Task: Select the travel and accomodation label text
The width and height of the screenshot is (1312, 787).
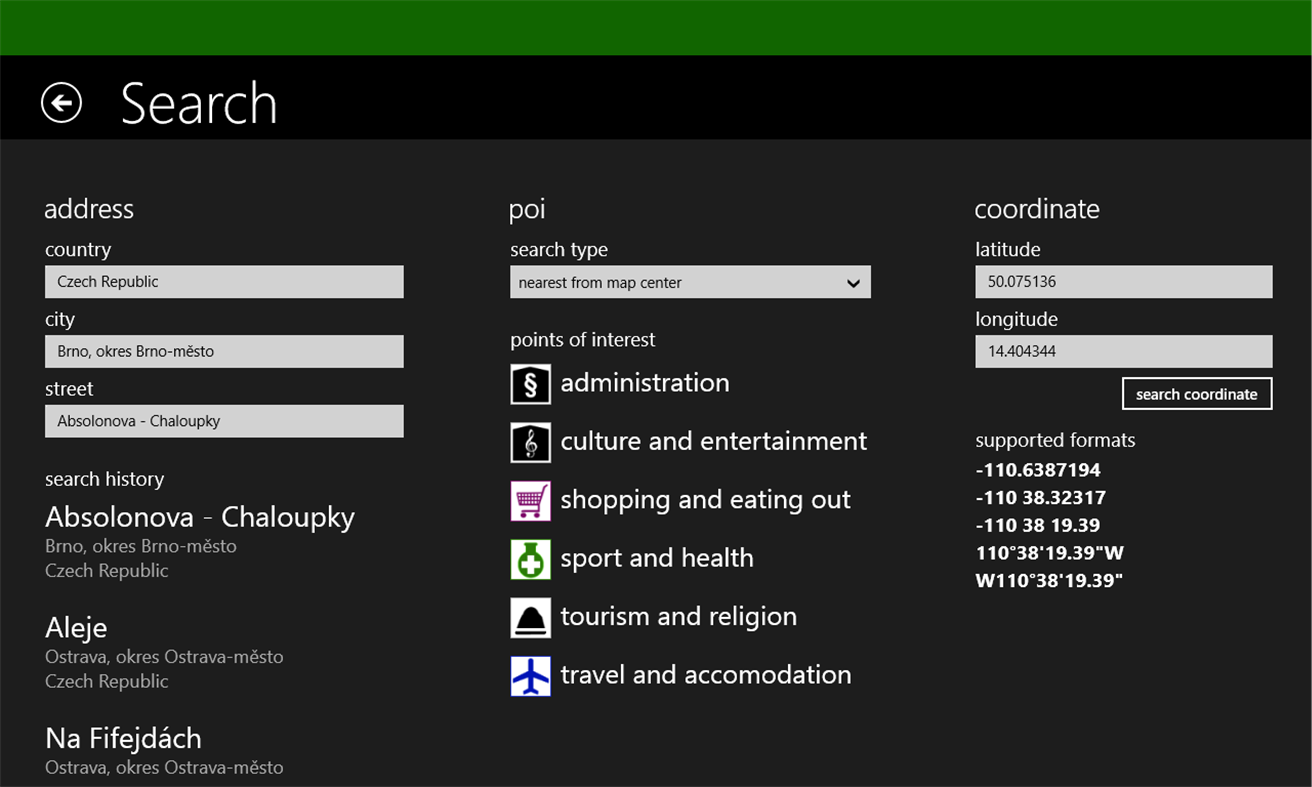Action: (x=706, y=674)
